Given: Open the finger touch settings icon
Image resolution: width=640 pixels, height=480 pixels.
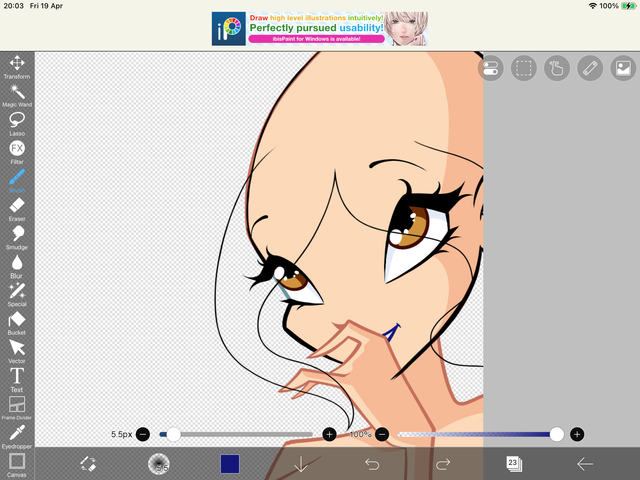Looking at the screenshot, I should click(557, 68).
